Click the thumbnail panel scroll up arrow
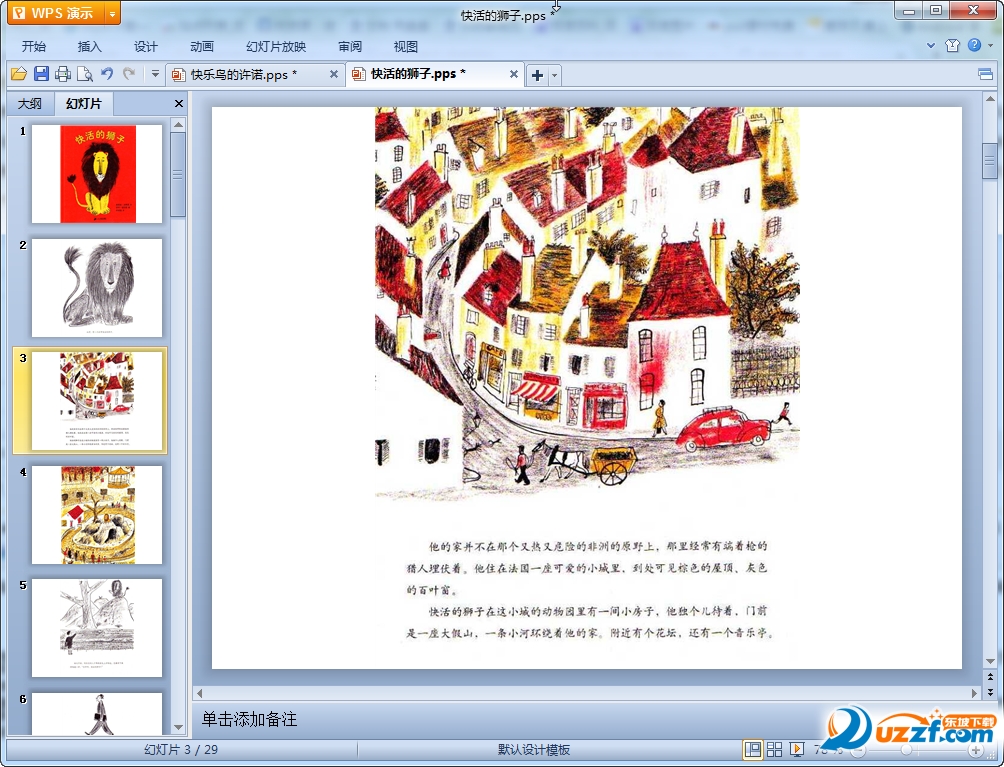1004x767 pixels. [179, 124]
